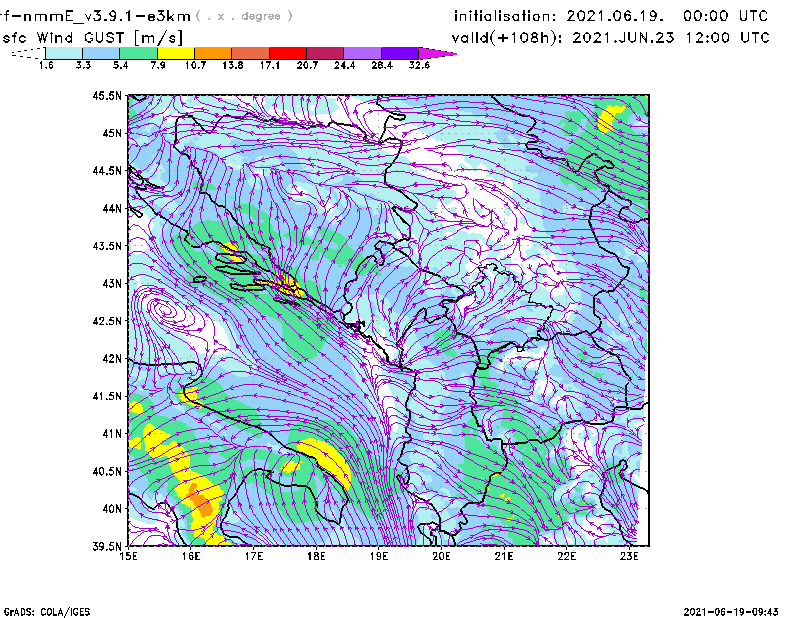Click the '21E' longitude axis label

(504, 556)
